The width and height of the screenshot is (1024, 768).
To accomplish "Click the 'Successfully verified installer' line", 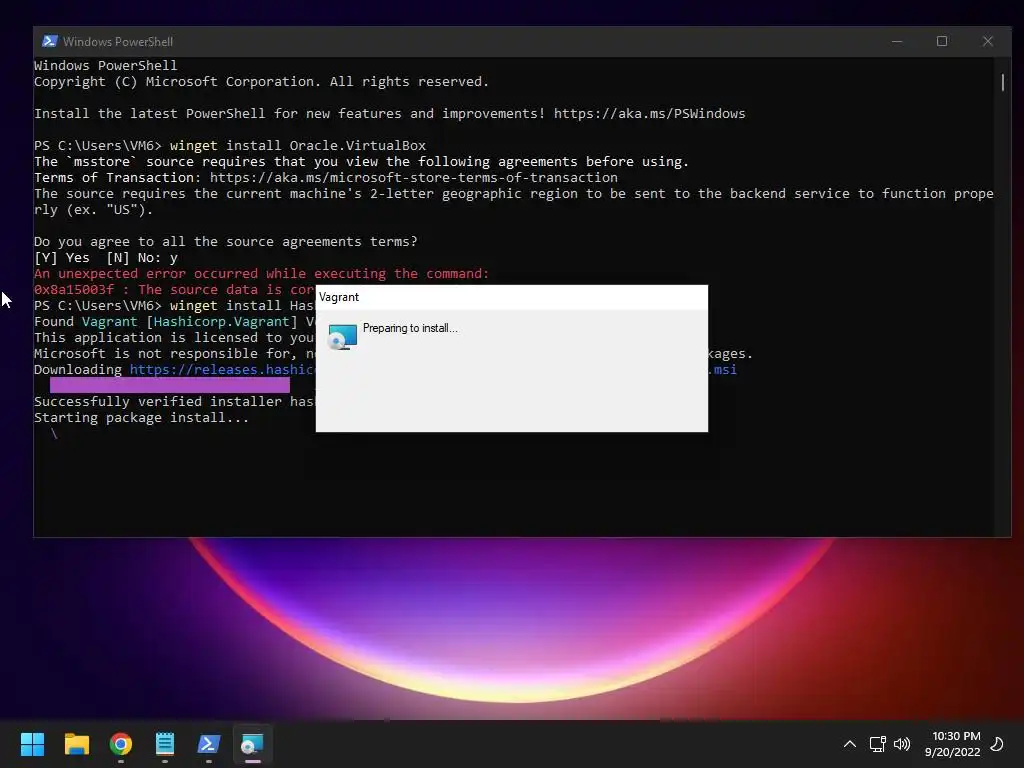I will (x=174, y=402).
